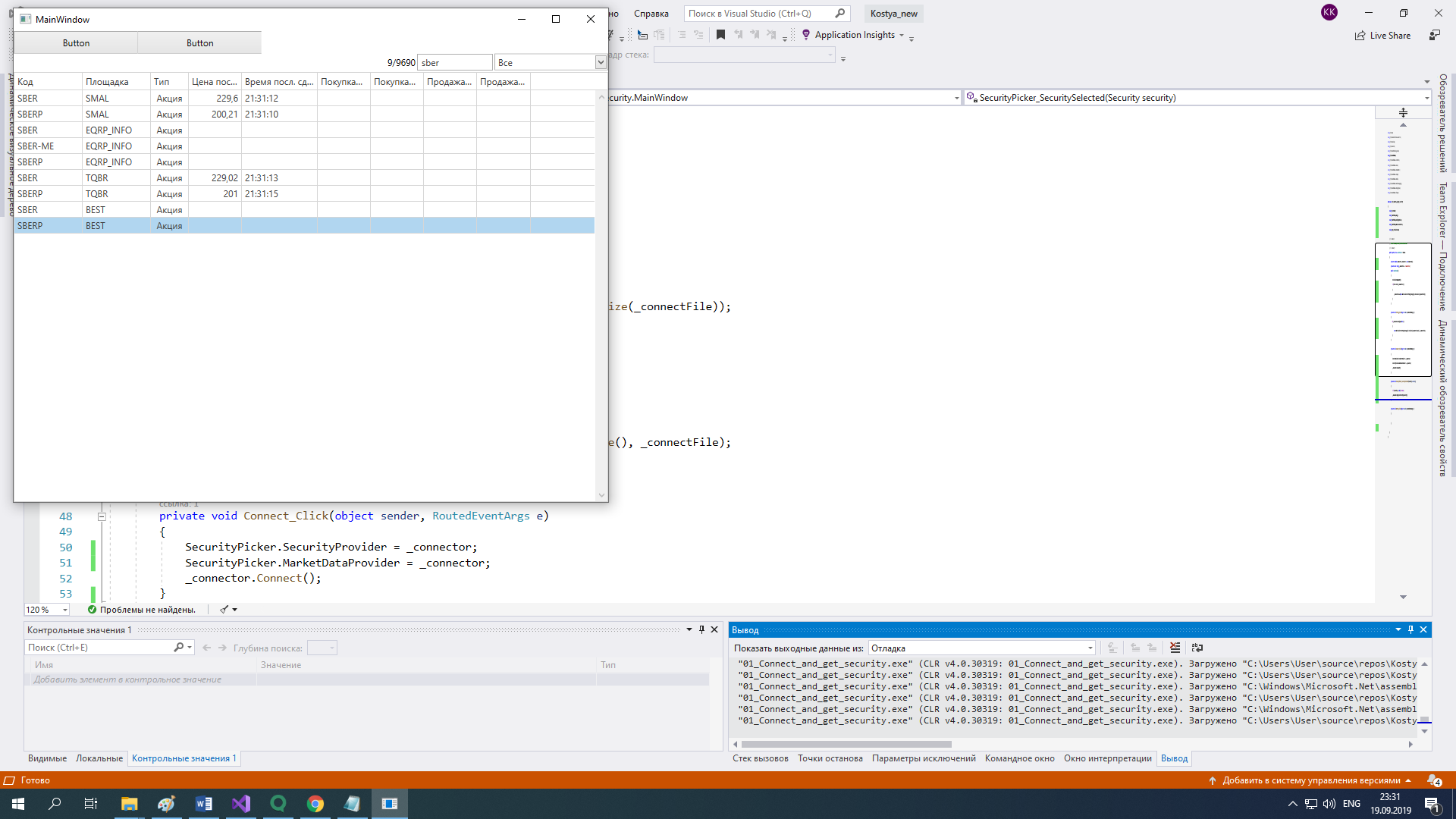
Task: Open File Explorer from taskbar
Action: 129,804
